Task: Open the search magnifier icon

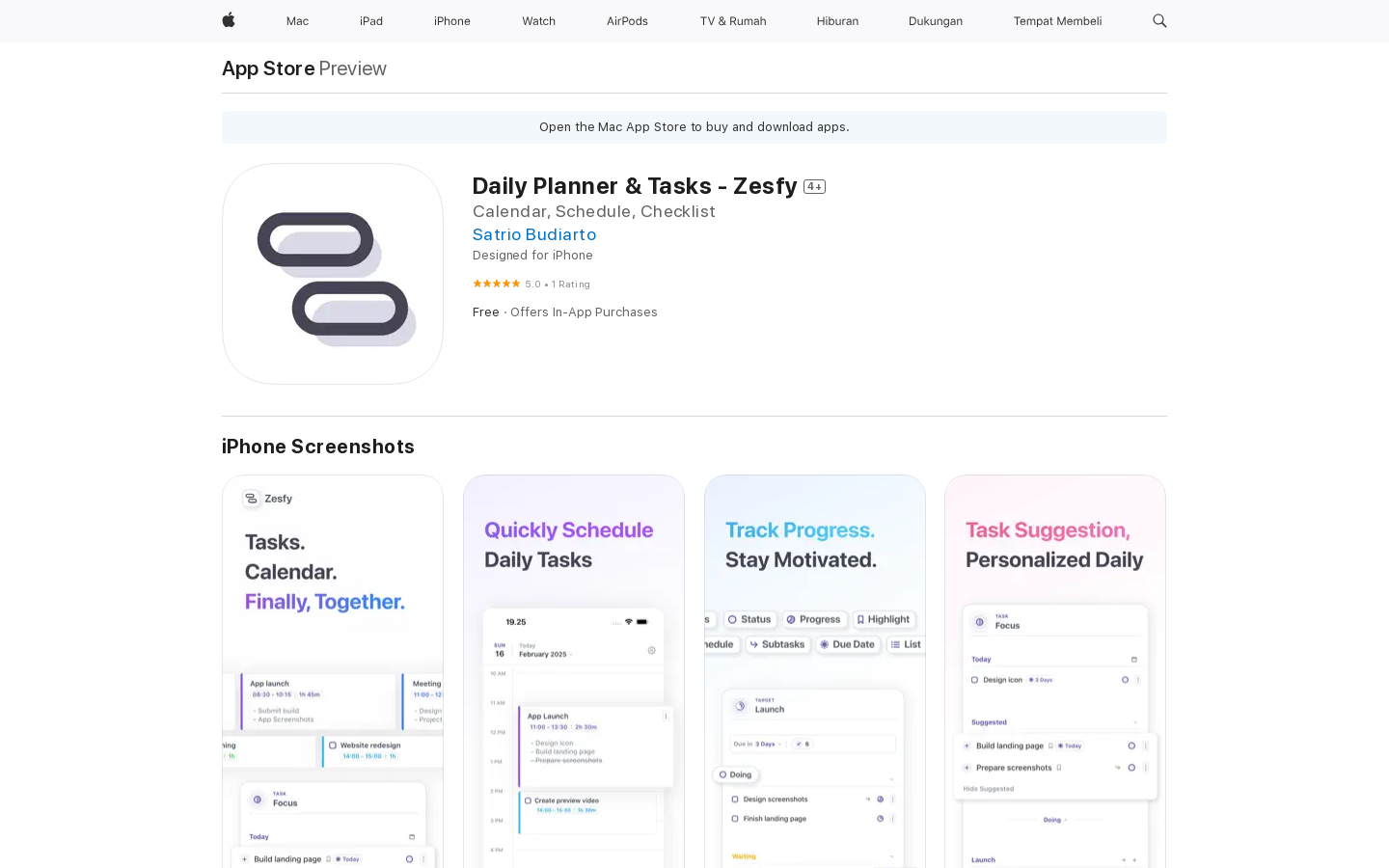Action: [x=1159, y=20]
